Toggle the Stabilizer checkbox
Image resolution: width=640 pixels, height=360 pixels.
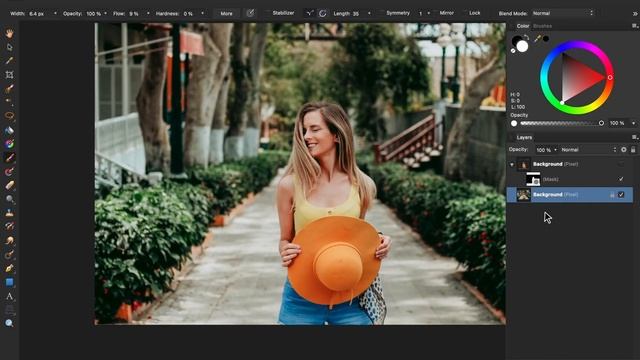267,13
